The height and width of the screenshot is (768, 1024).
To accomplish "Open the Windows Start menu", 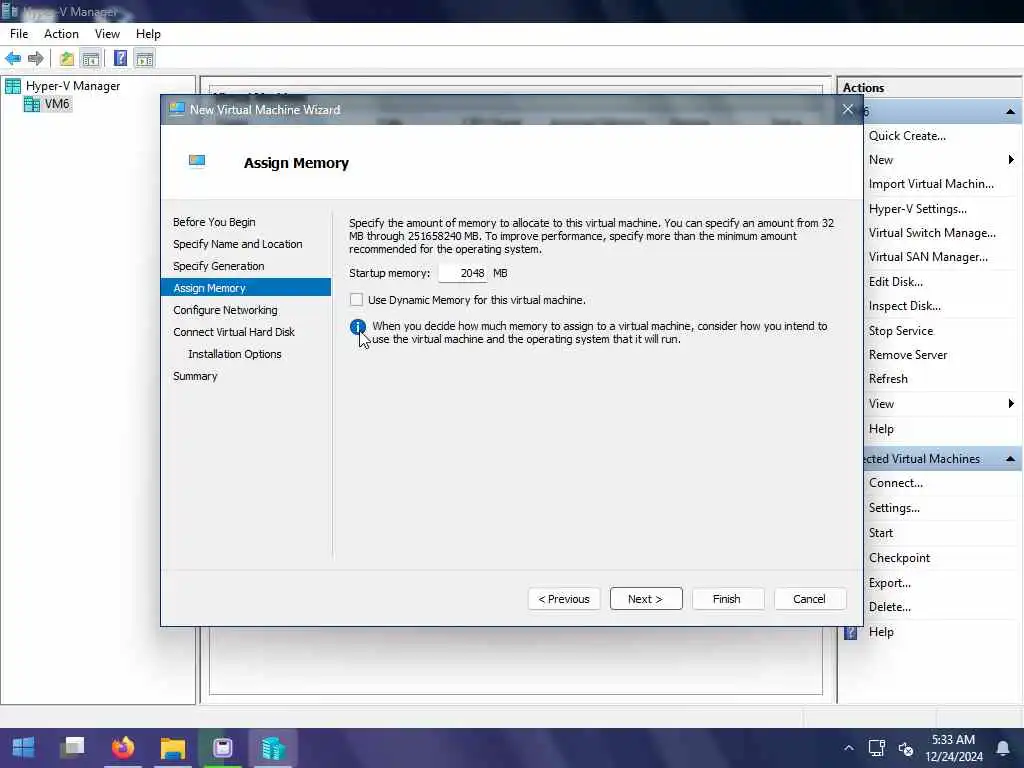I will click(24, 748).
